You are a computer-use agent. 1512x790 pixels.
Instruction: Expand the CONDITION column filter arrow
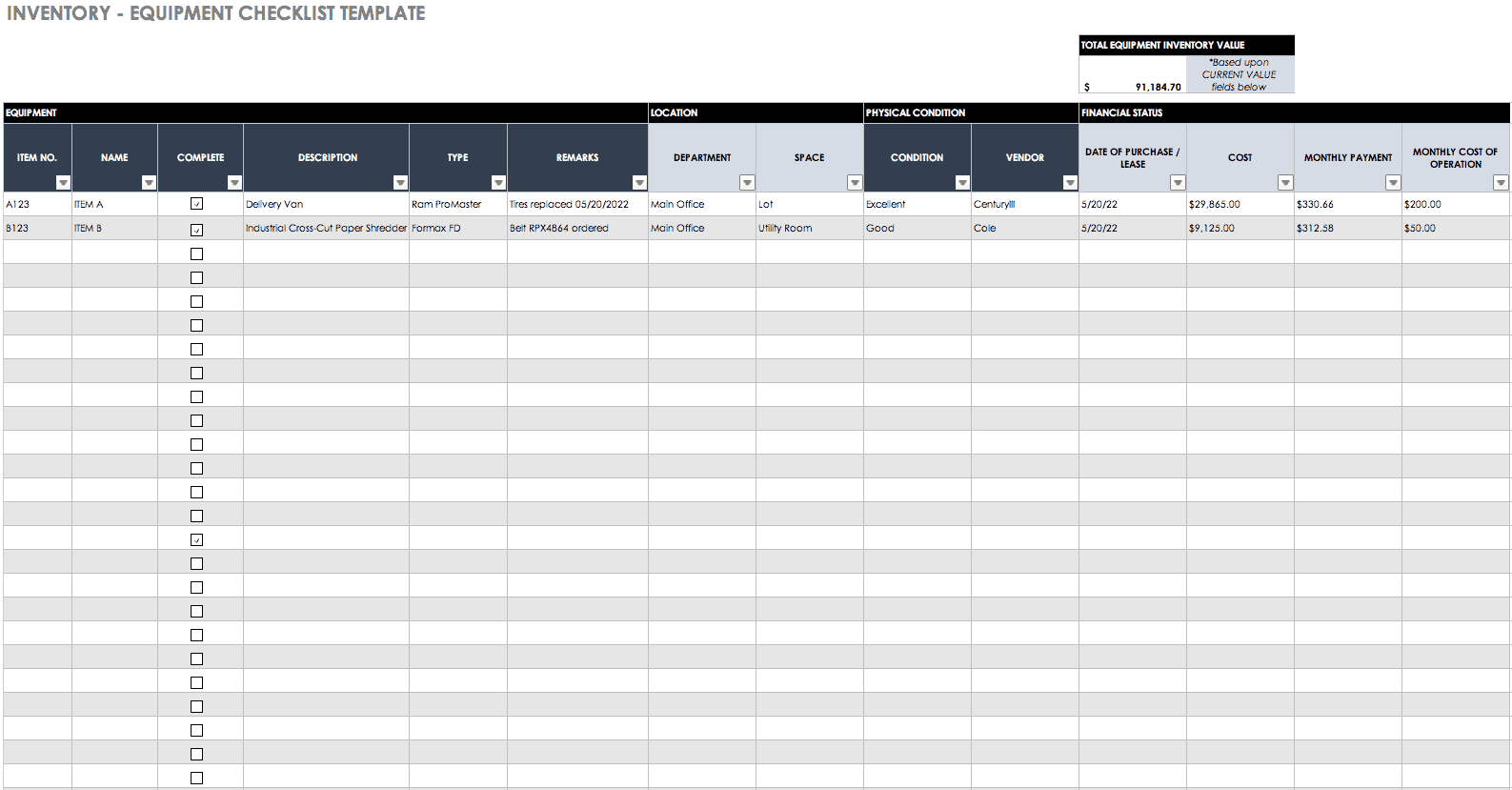click(x=962, y=183)
